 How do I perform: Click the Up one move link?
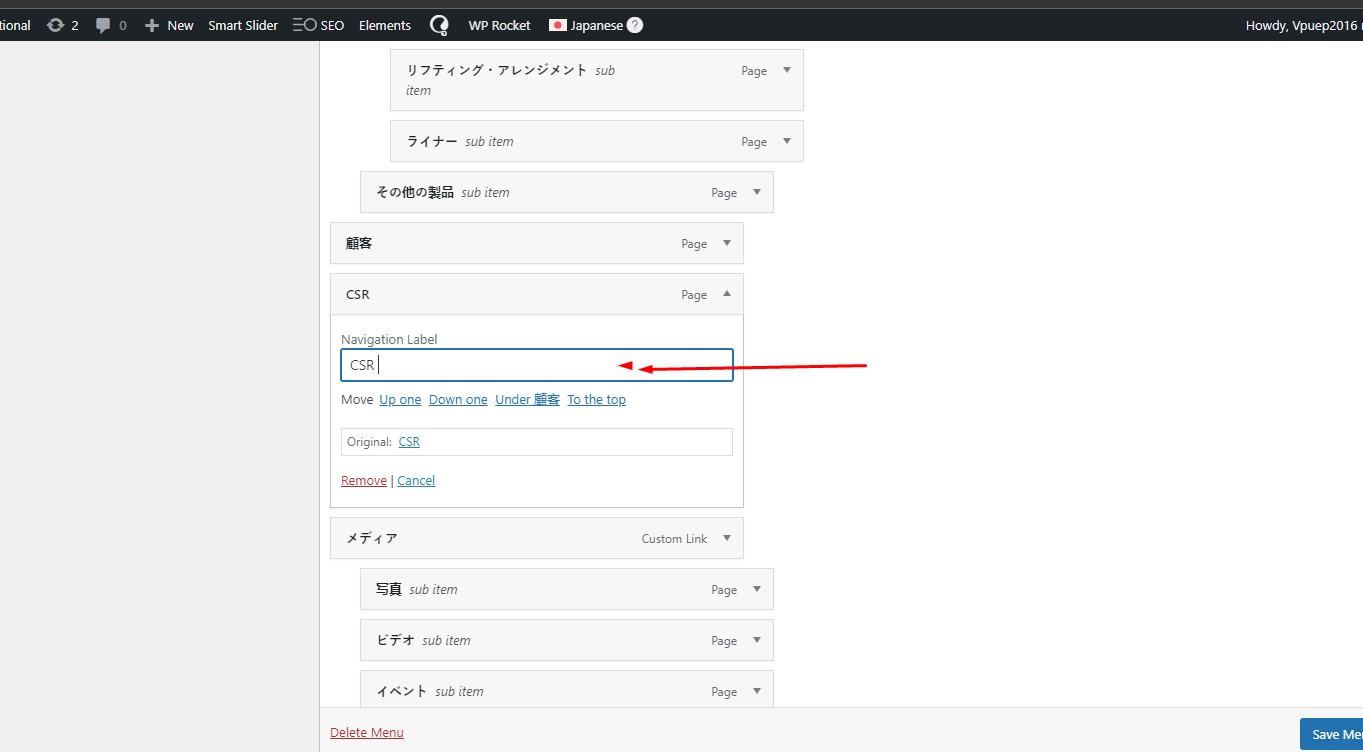tap(400, 399)
